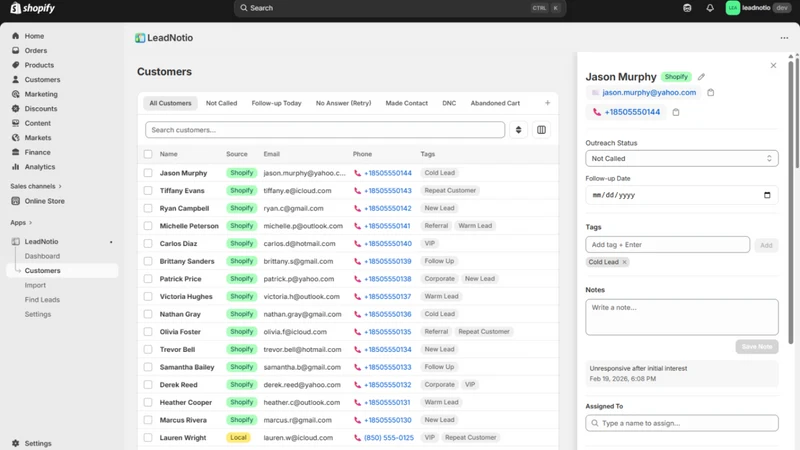Viewport: 800px width, 450px height.
Task: Open Markets in the sidebar
Action: tap(38, 138)
